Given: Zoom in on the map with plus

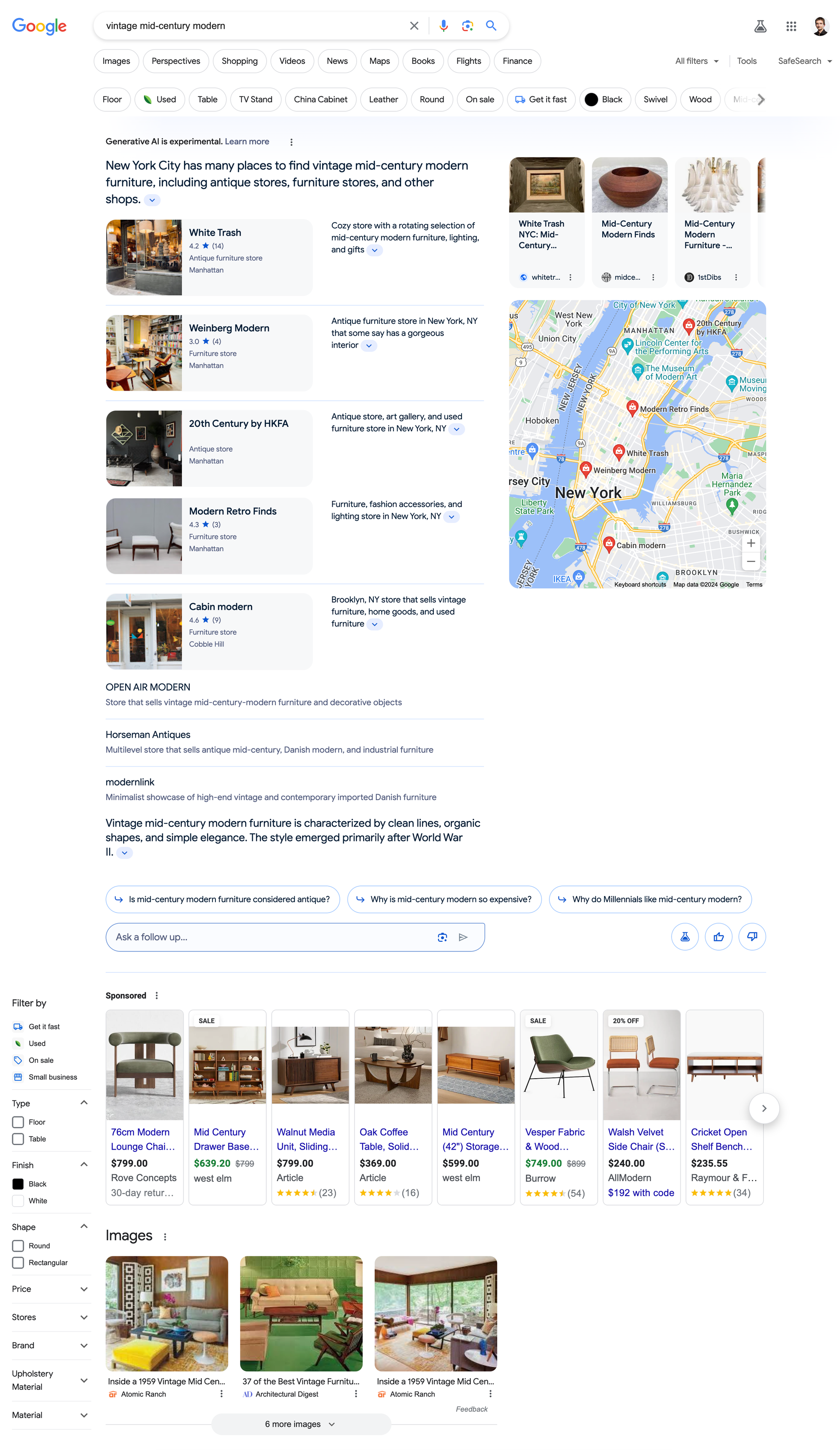Looking at the screenshot, I should coord(751,543).
